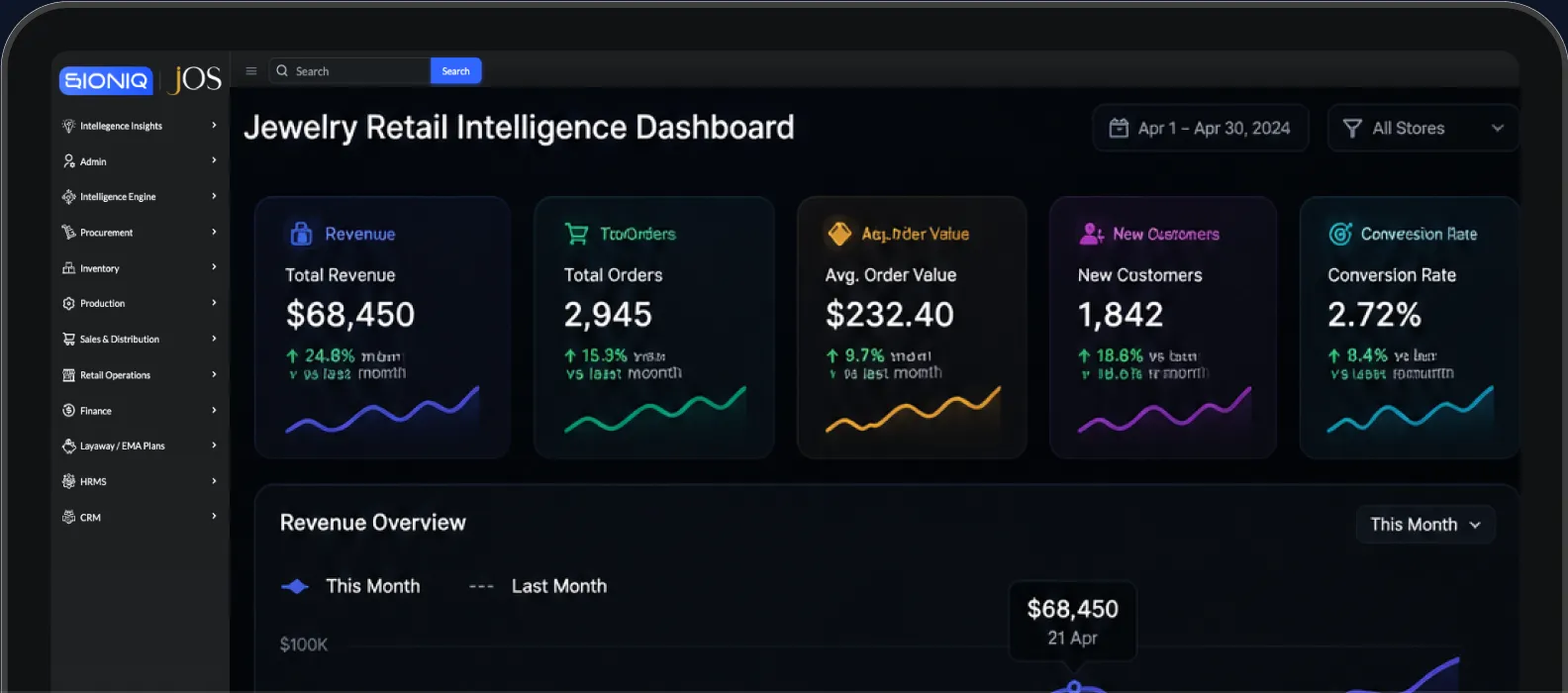Image resolution: width=1568 pixels, height=693 pixels.
Task: Click the jOS logo
Action: (x=195, y=79)
